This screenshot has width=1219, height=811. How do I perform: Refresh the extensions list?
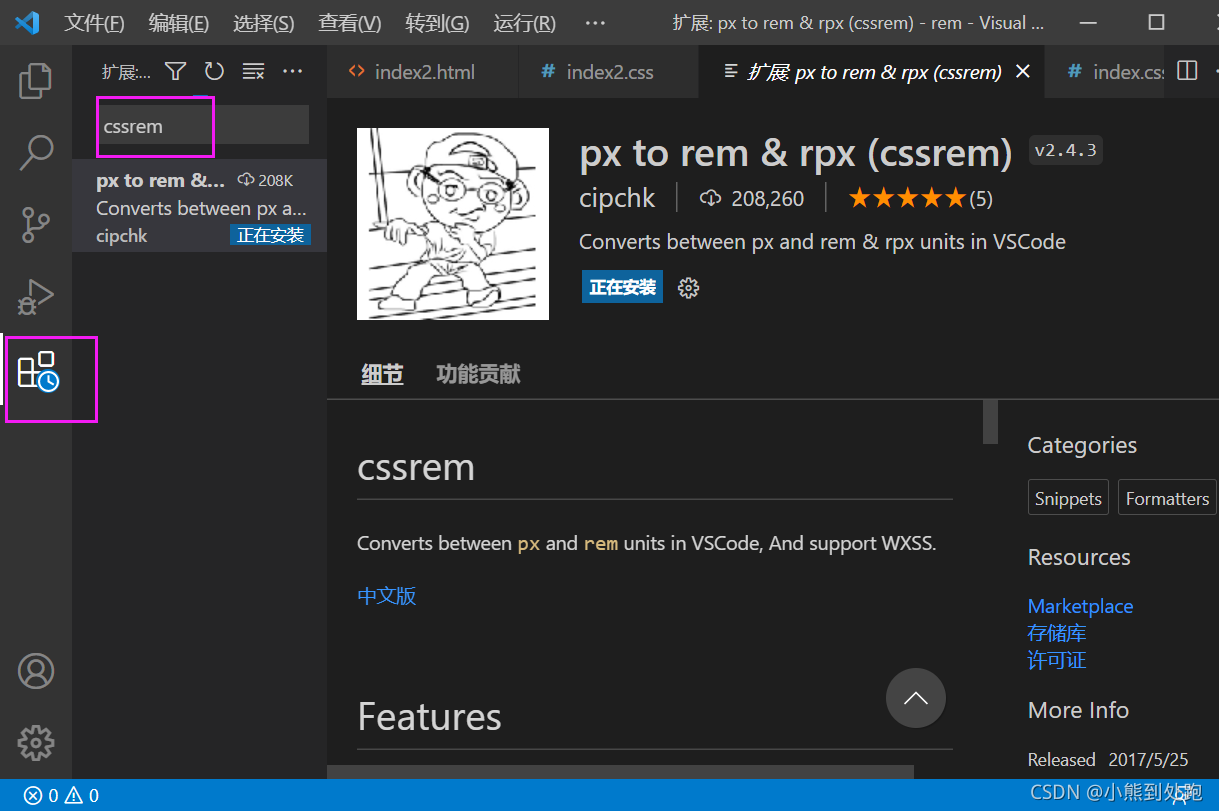214,71
